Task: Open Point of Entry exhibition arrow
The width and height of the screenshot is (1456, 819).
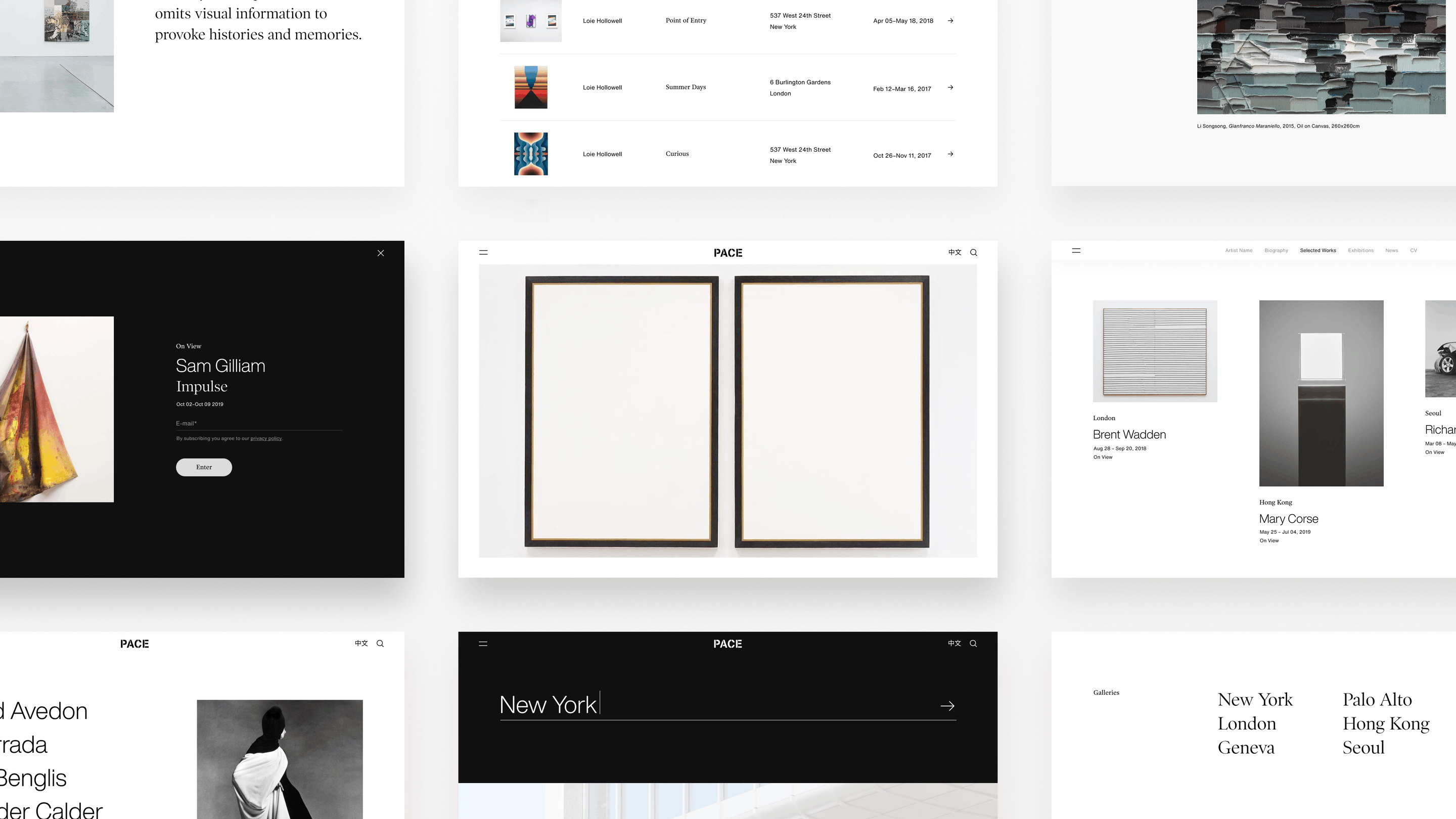Action: (950, 20)
